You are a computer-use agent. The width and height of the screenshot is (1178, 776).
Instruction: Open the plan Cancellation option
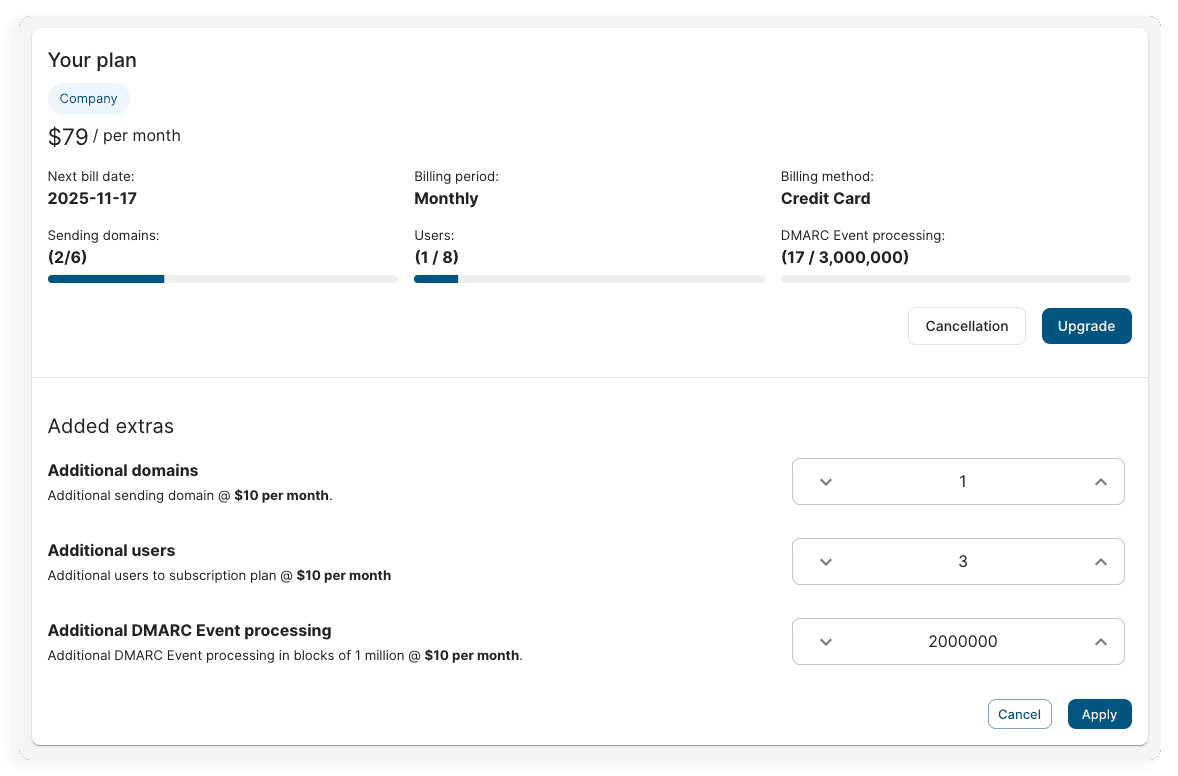tap(966, 326)
